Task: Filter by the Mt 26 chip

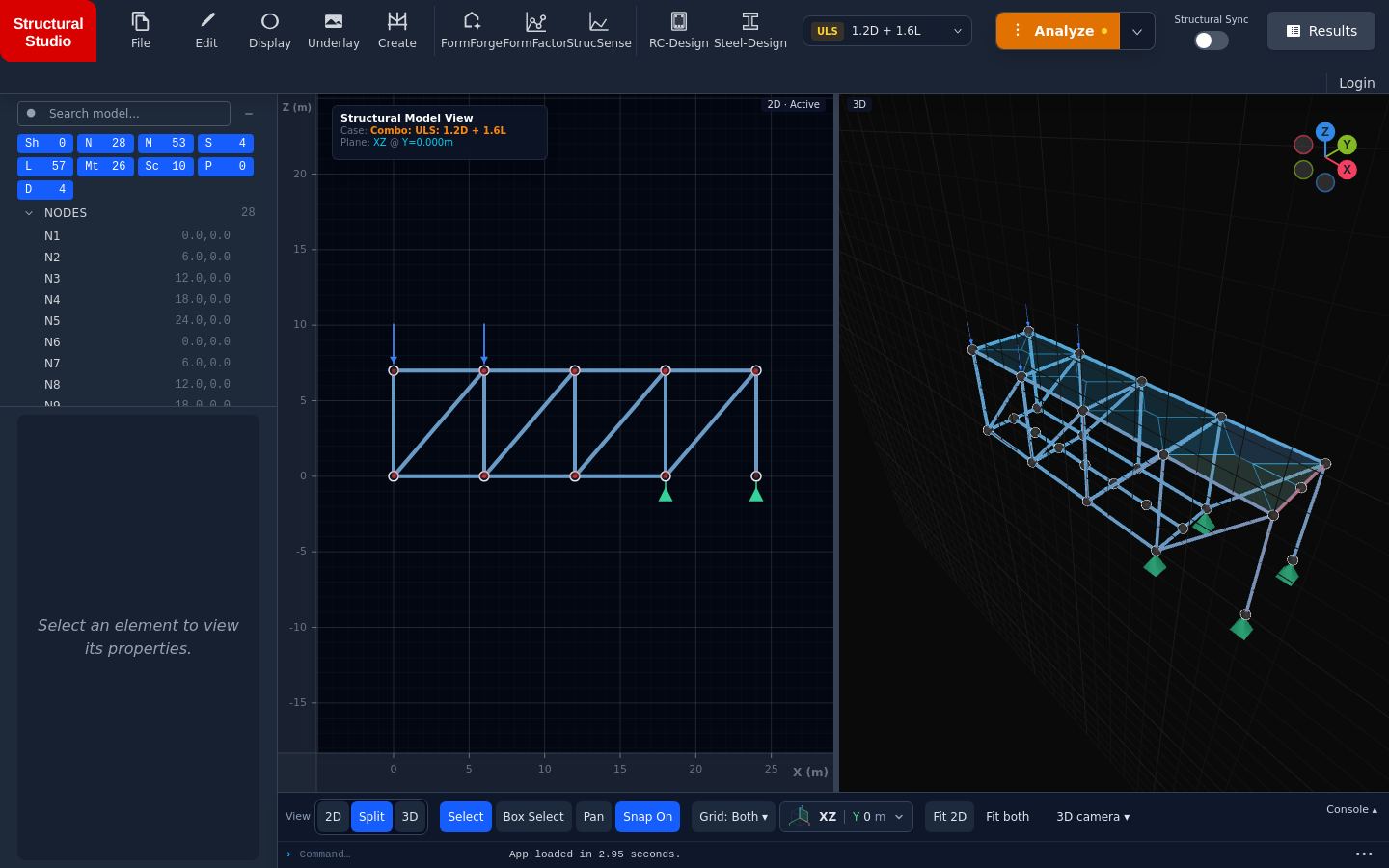Action: (x=105, y=166)
